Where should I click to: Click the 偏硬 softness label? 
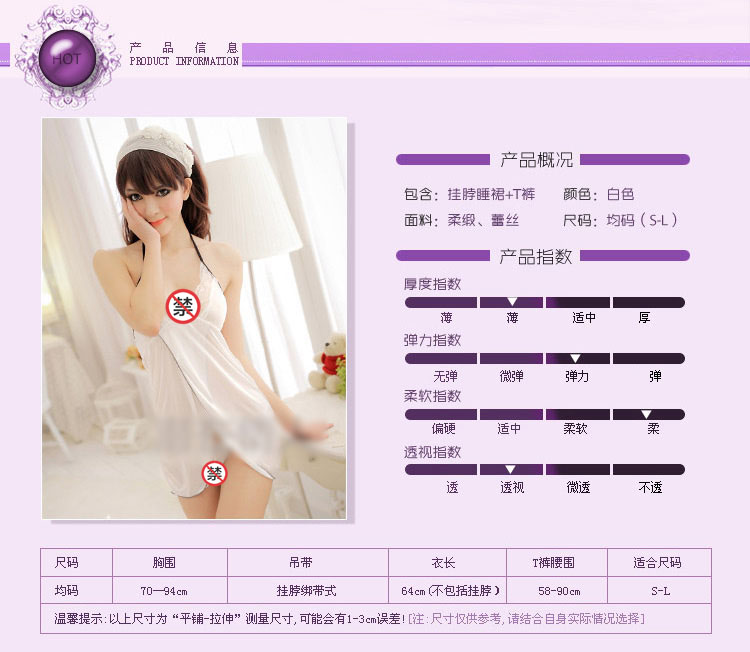point(443,429)
